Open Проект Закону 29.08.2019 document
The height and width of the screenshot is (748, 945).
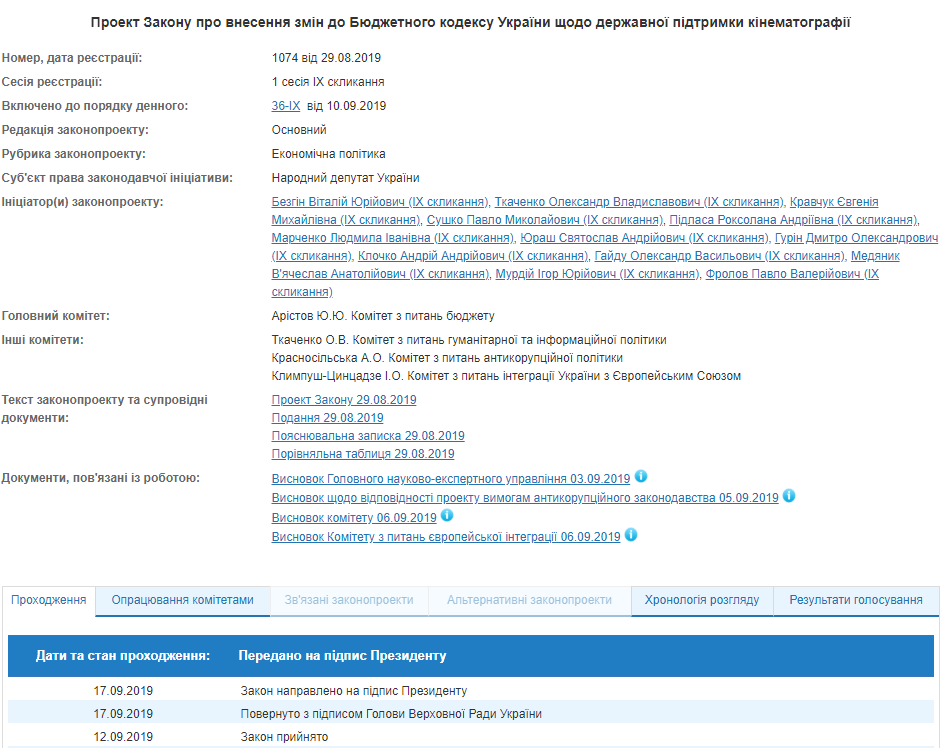pyautogui.click(x=344, y=400)
